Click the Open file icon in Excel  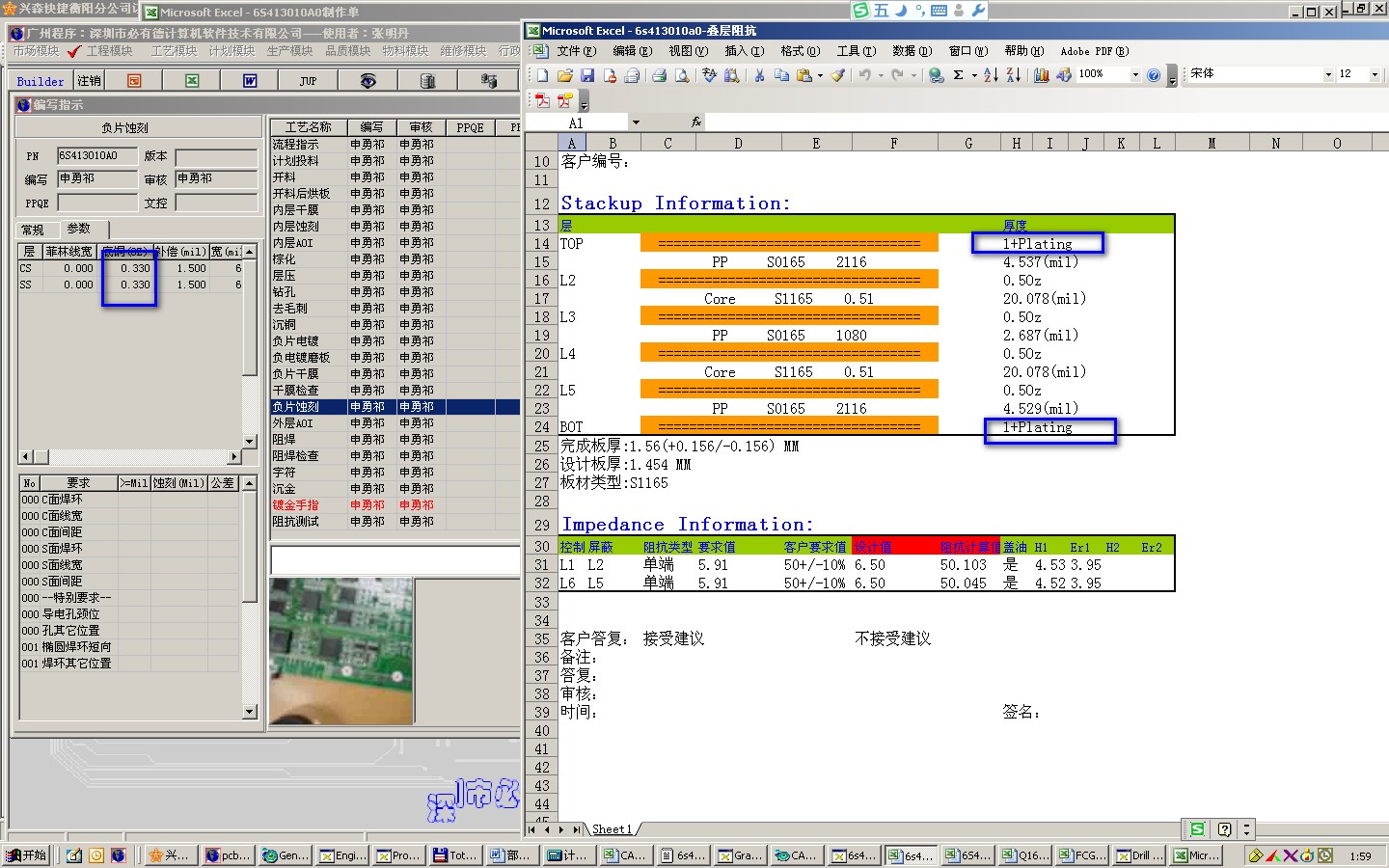coord(564,74)
